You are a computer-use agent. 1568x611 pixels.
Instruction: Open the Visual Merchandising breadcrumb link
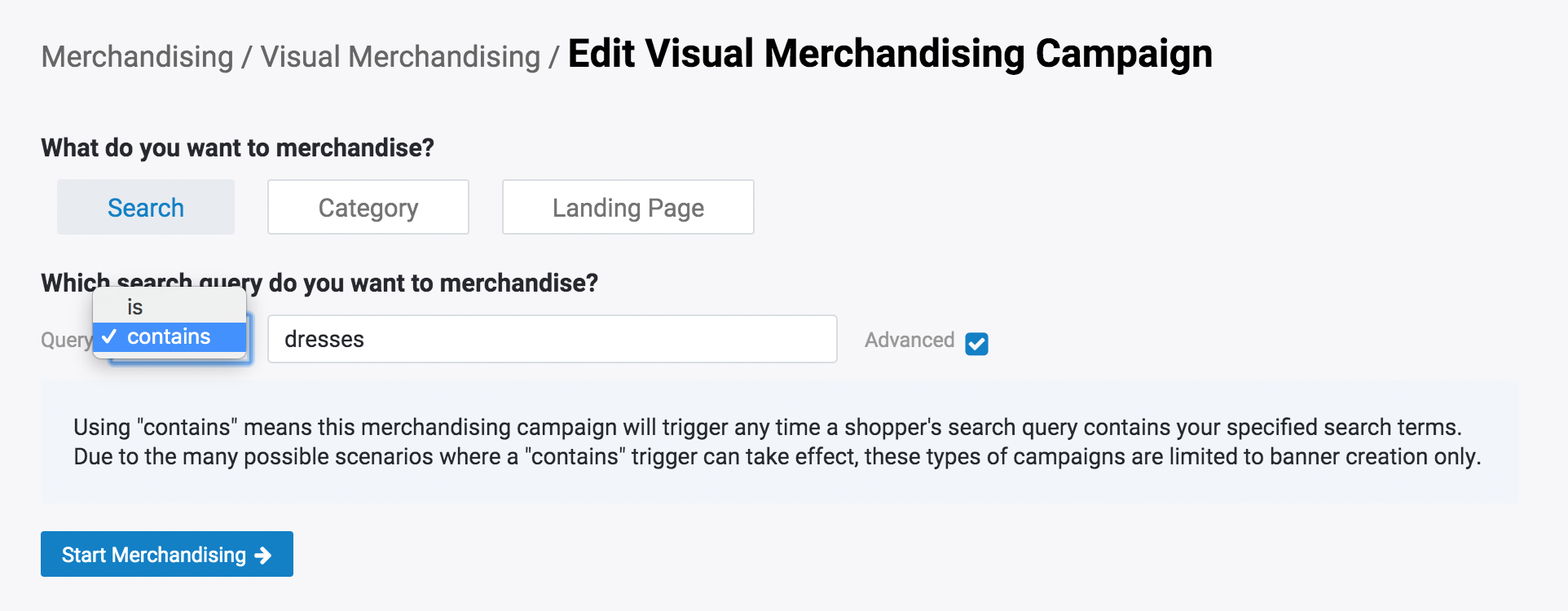point(400,57)
